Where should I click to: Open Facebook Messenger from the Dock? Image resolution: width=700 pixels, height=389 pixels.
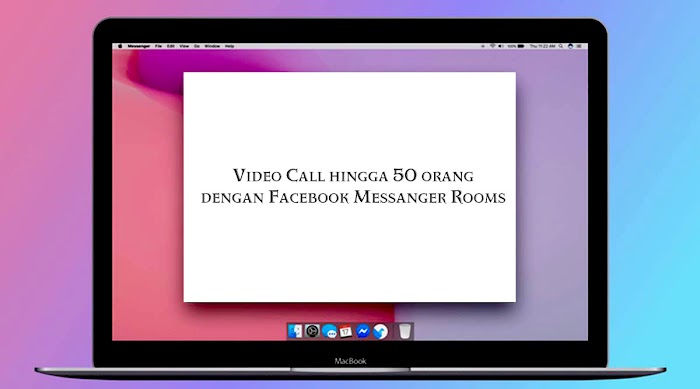tap(363, 331)
